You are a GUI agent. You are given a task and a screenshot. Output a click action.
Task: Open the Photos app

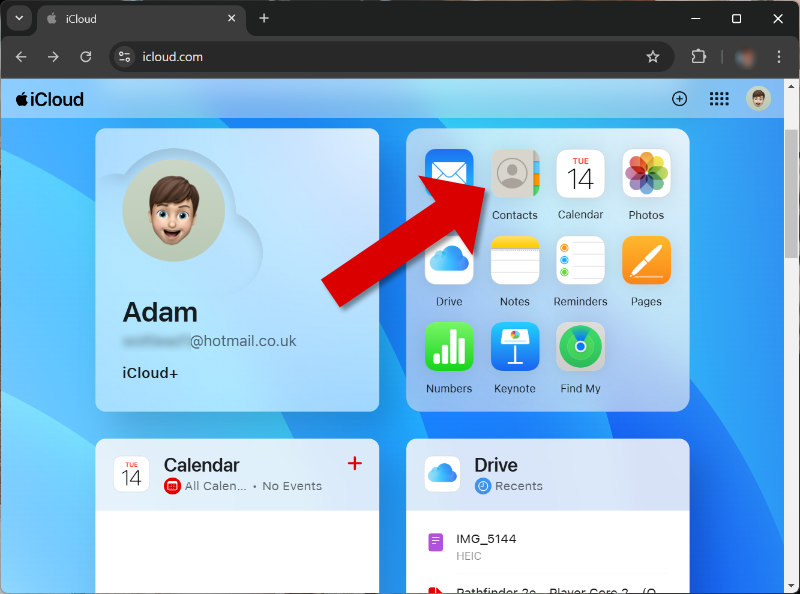pyautogui.click(x=646, y=173)
